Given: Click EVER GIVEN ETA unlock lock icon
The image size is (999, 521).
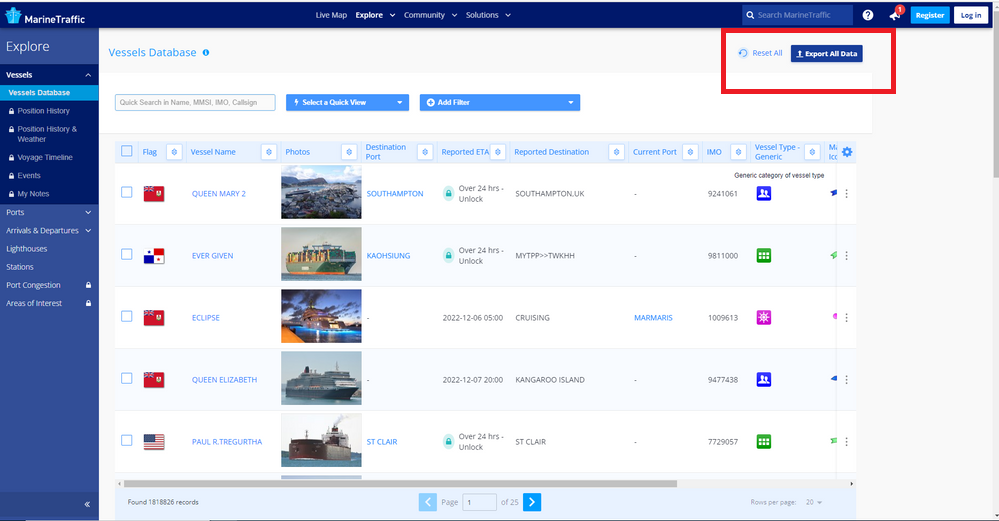Looking at the screenshot, I should 449,255.
